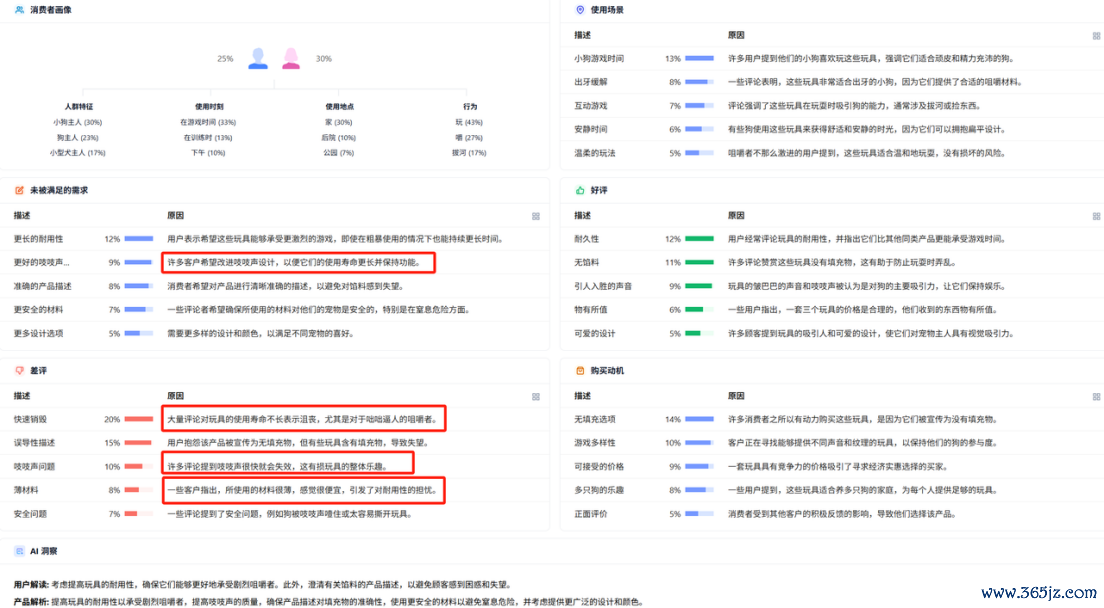Click 原因 column header in 差评 table
The height and width of the screenshot is (608, 1104).
pos(175,396)
